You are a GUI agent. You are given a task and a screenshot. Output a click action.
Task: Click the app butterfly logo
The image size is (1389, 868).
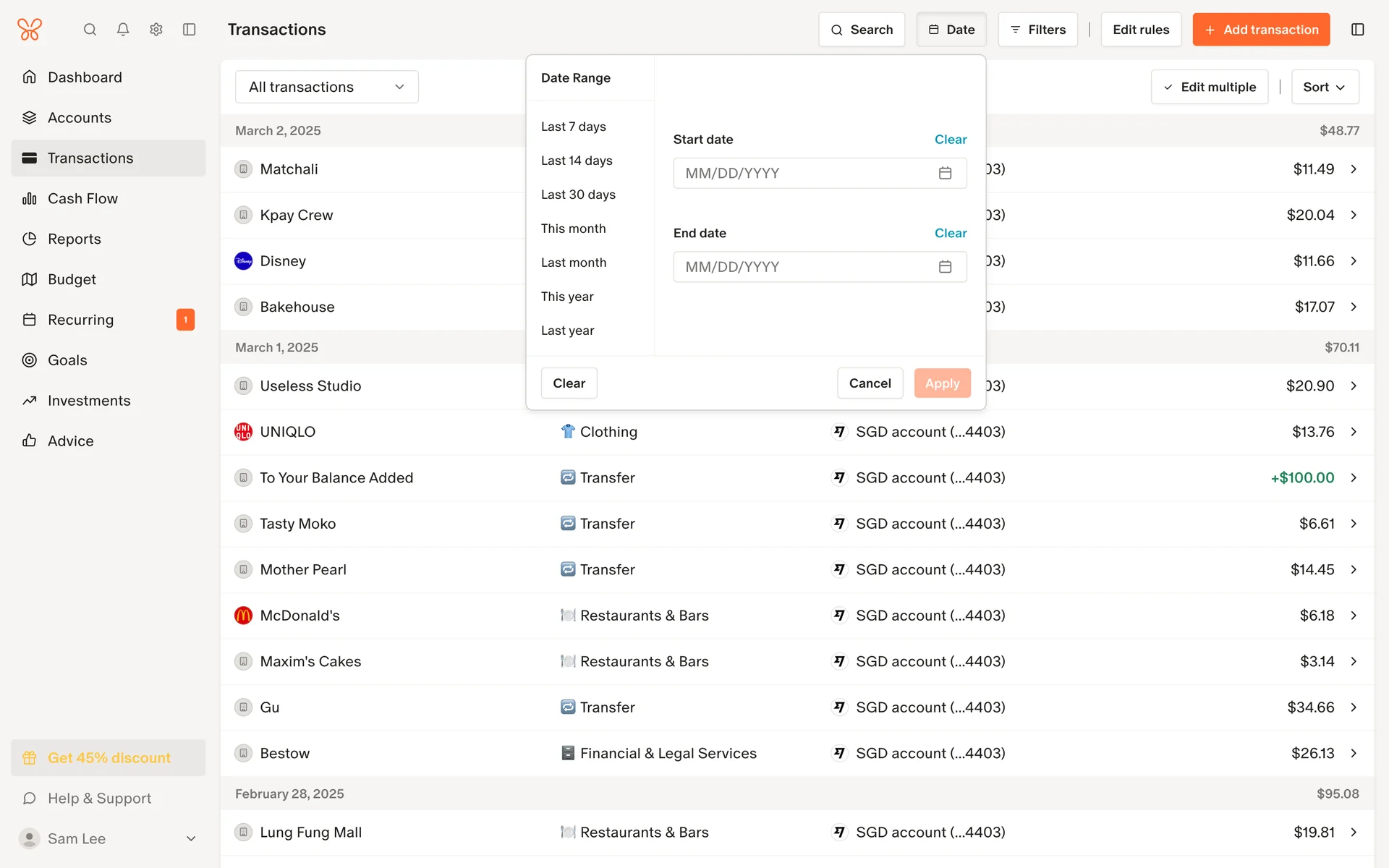point(30,30)
